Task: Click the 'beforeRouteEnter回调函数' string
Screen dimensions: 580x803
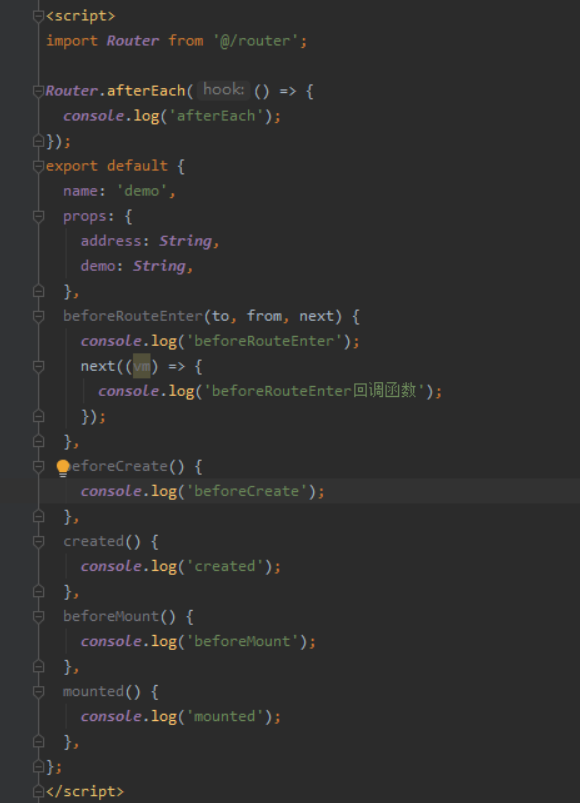Action: (314, 391)
